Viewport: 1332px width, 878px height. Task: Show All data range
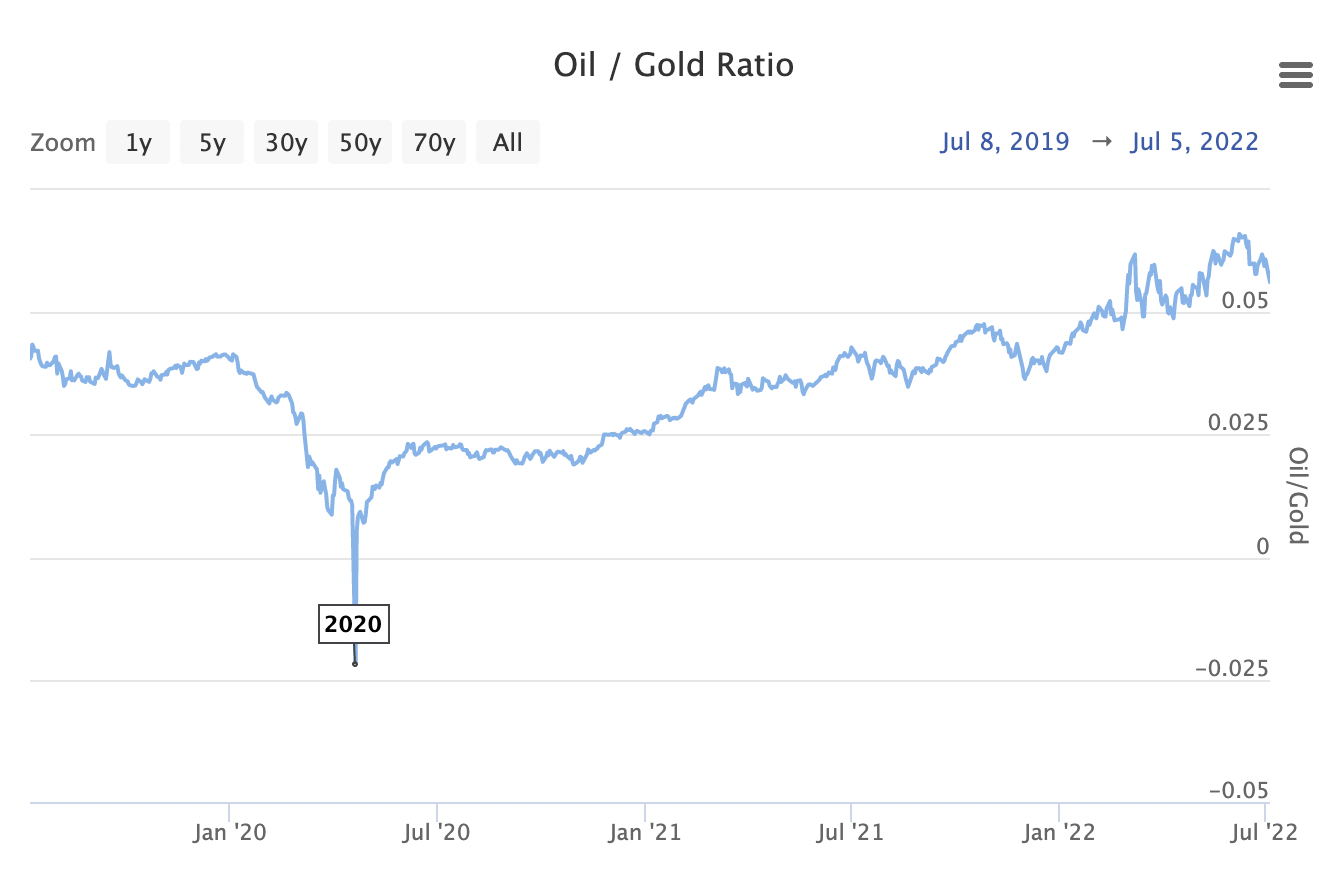[x=508, y=142]
